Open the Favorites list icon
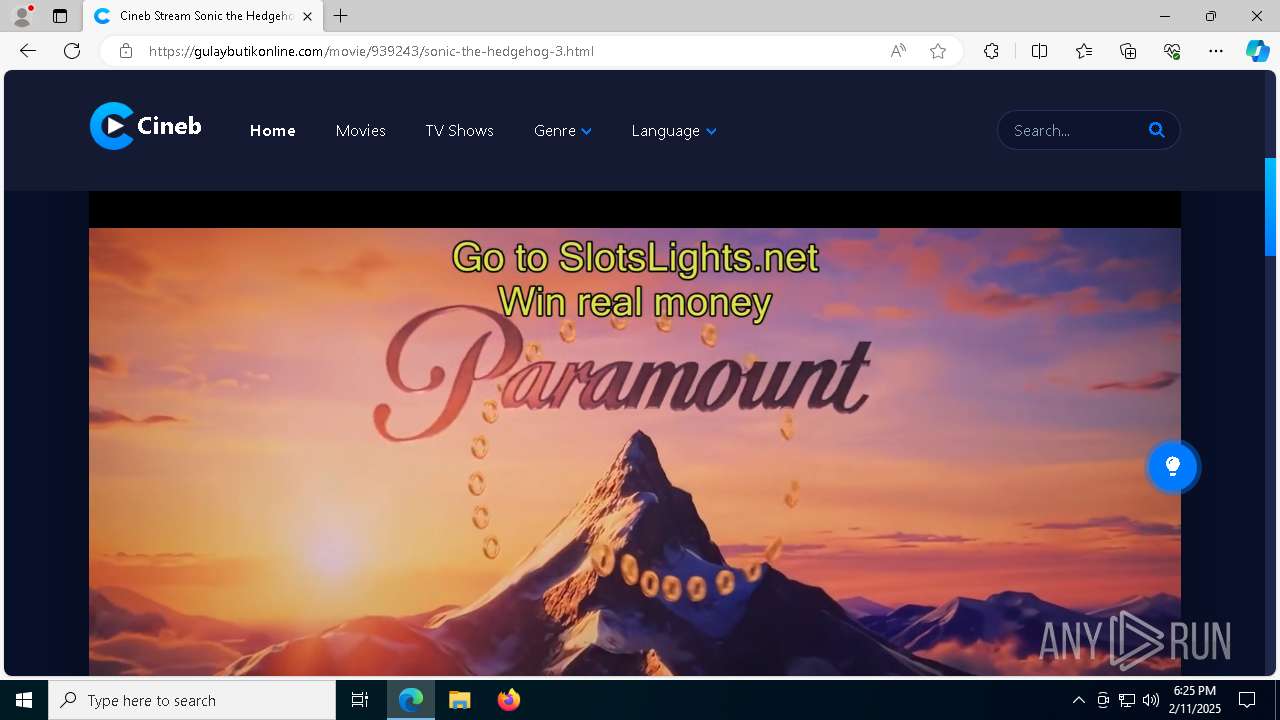 coord(1084,51)
